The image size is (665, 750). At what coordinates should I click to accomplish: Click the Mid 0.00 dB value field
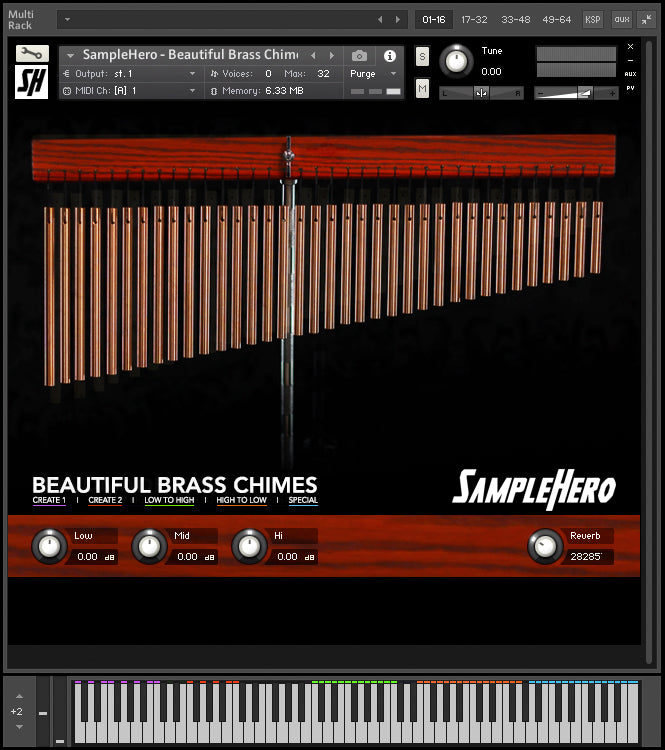coord(194,557)
